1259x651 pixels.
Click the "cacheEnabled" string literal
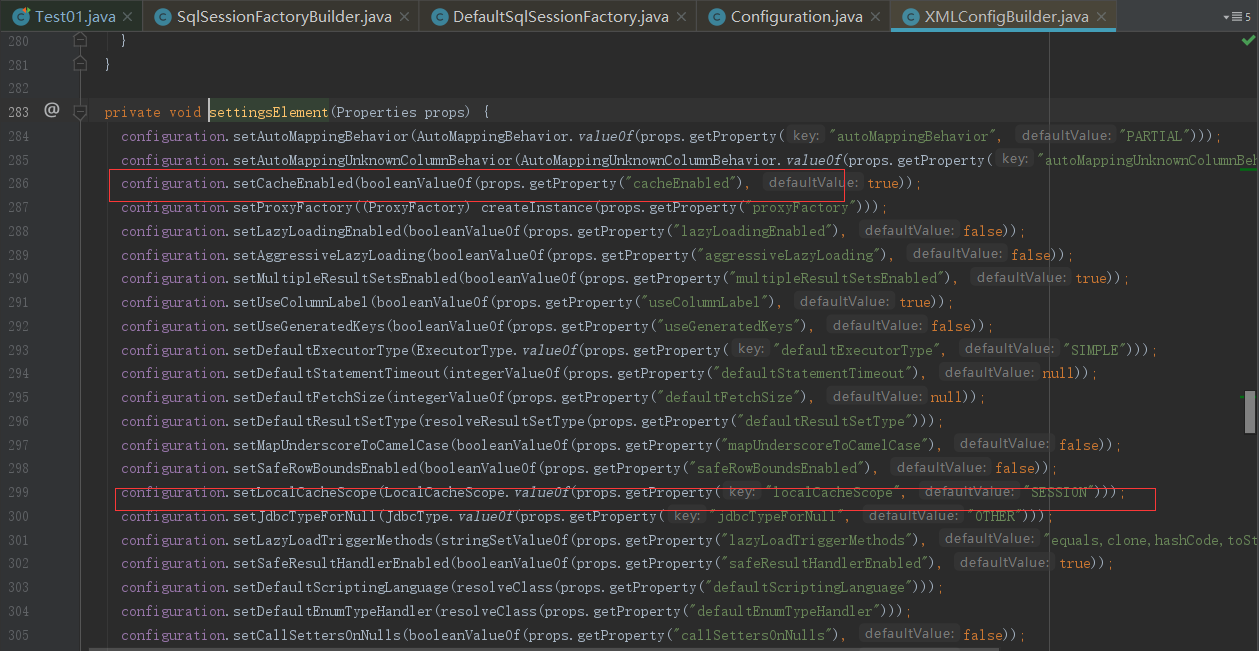[685, 183]
